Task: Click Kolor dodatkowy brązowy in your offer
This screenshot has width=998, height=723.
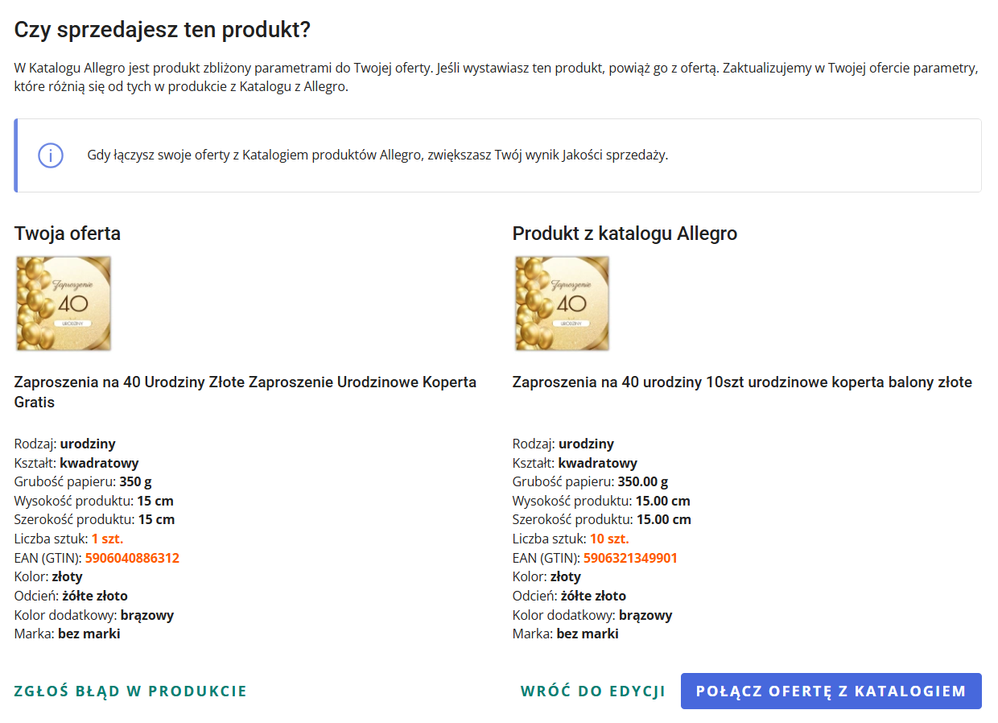Action: [x=94, y=615]
